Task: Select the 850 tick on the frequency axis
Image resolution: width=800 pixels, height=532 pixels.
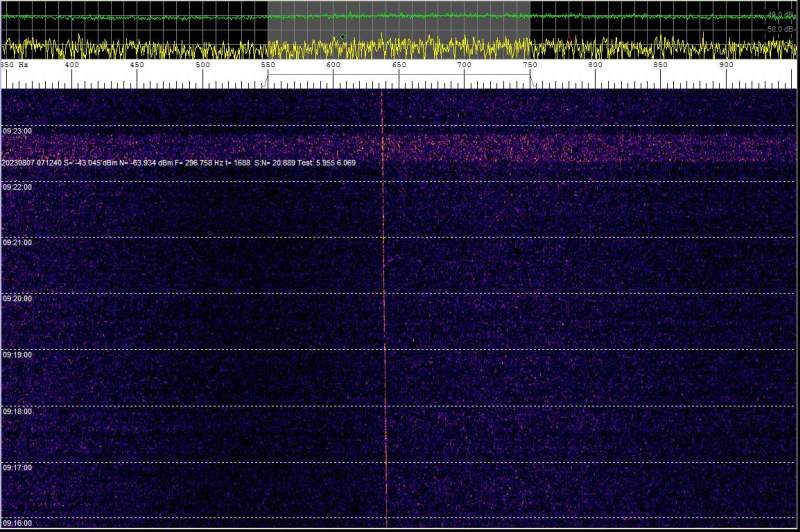Action: pos(661,65)
